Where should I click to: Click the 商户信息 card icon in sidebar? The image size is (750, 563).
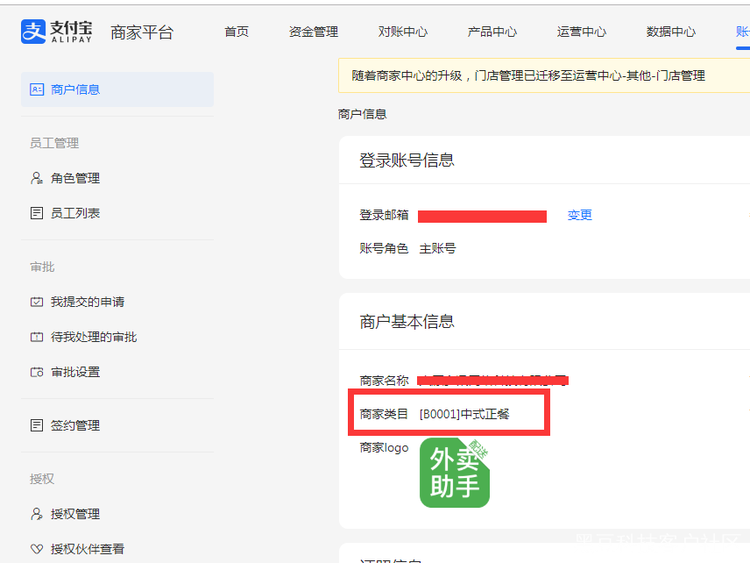click(37, 89)
